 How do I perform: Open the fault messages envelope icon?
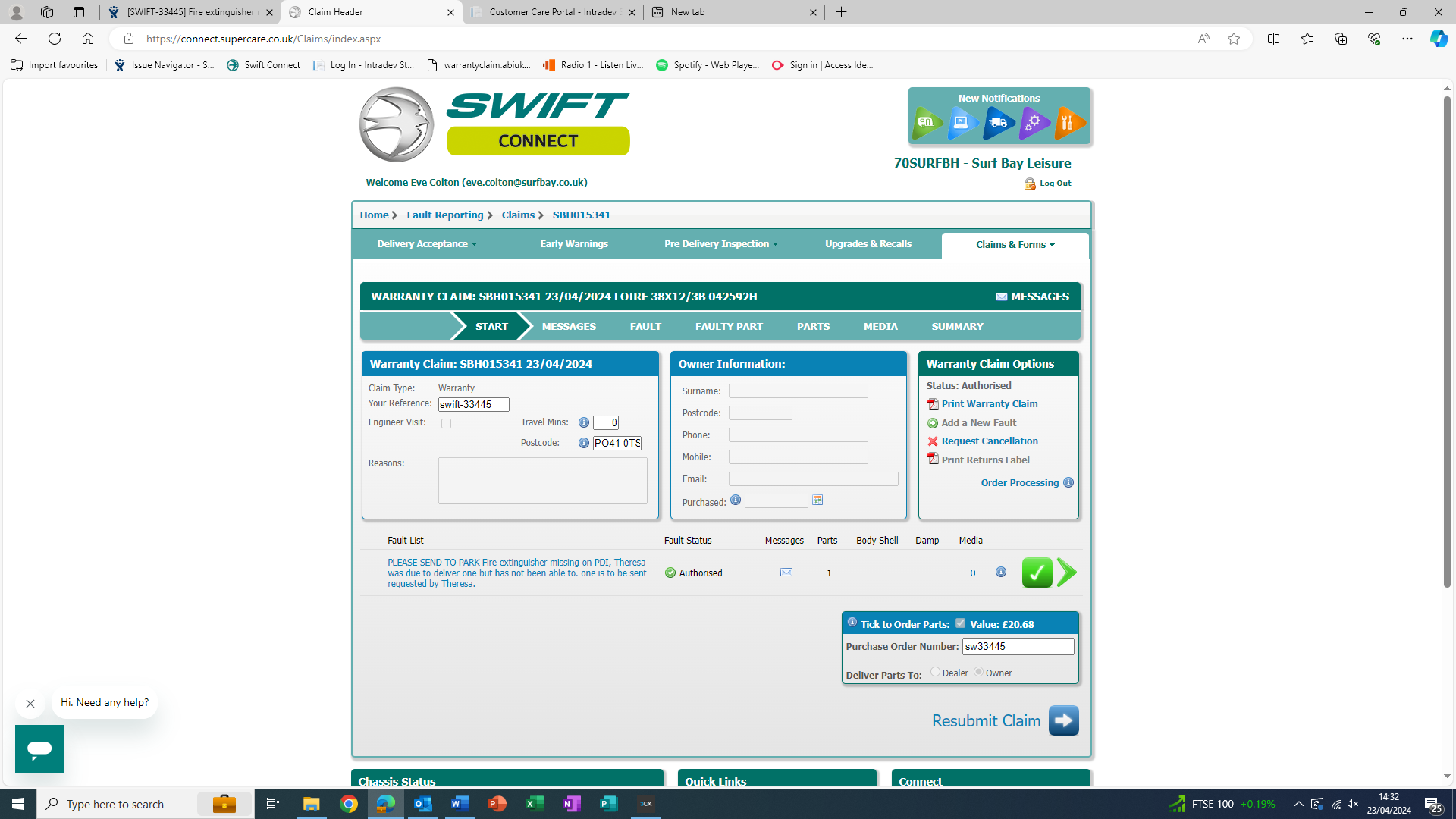coord(786,573)
